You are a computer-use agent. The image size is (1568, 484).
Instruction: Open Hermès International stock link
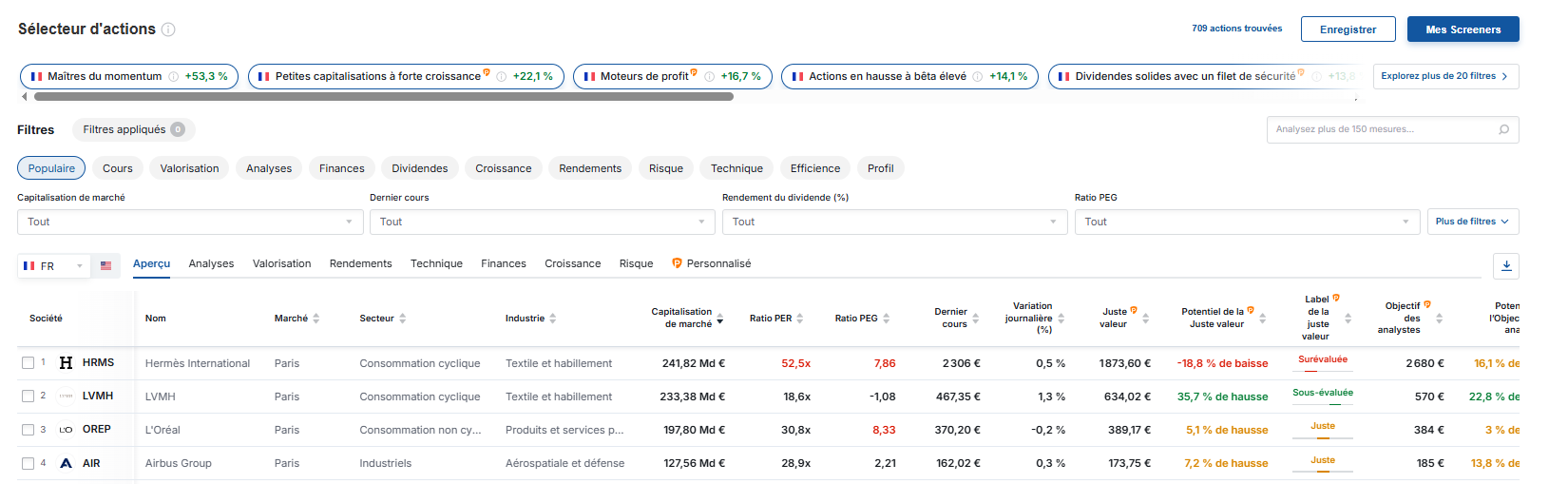coord(198,363)
